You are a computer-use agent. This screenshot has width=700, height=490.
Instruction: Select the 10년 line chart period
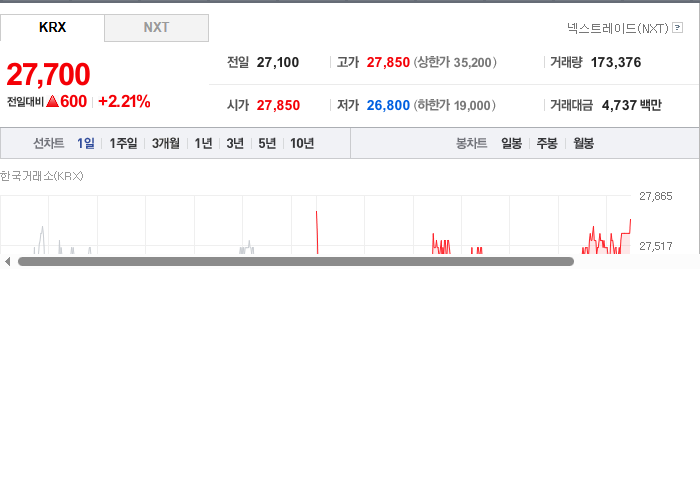click(302, 143)
